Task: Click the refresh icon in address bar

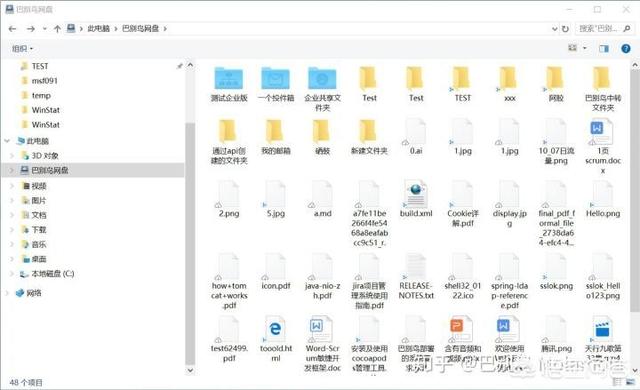Action: pyautogui.click(x=565, y=29)
